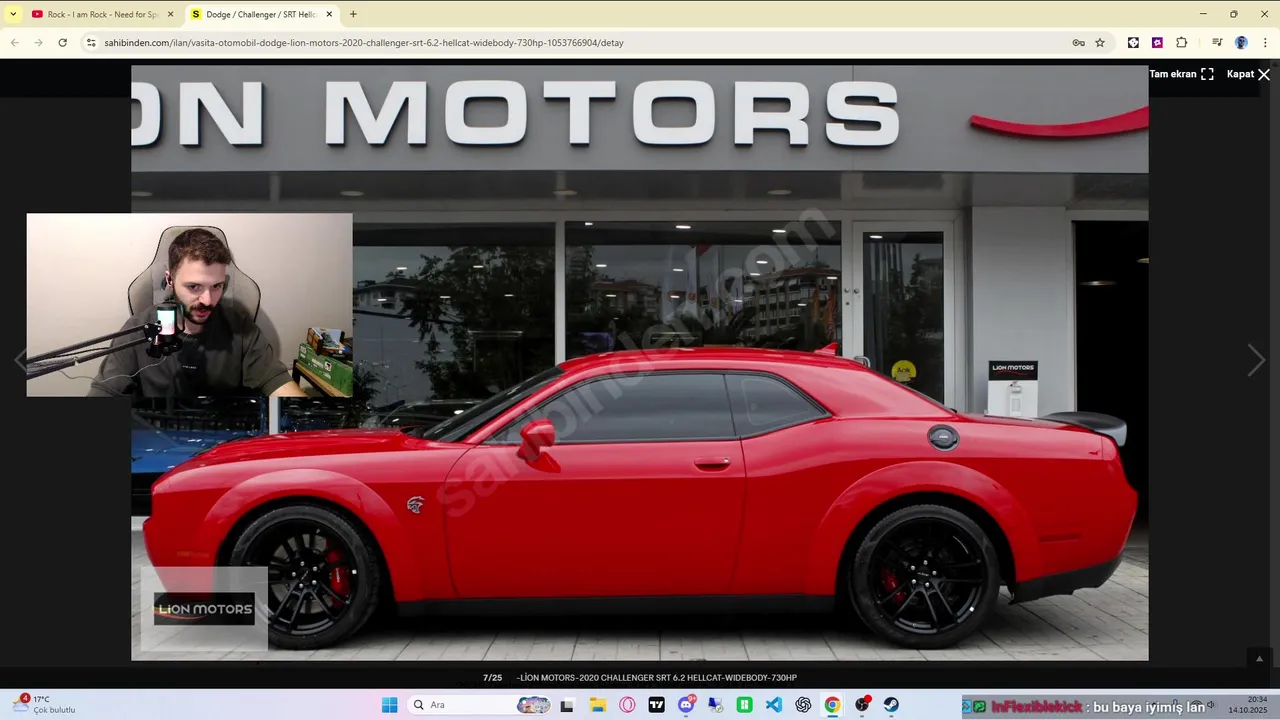Click the photo caption LİON MOTORS-2020 CHALLENGER
This screenshot has height=720, width=1280.
coord(656,678)
